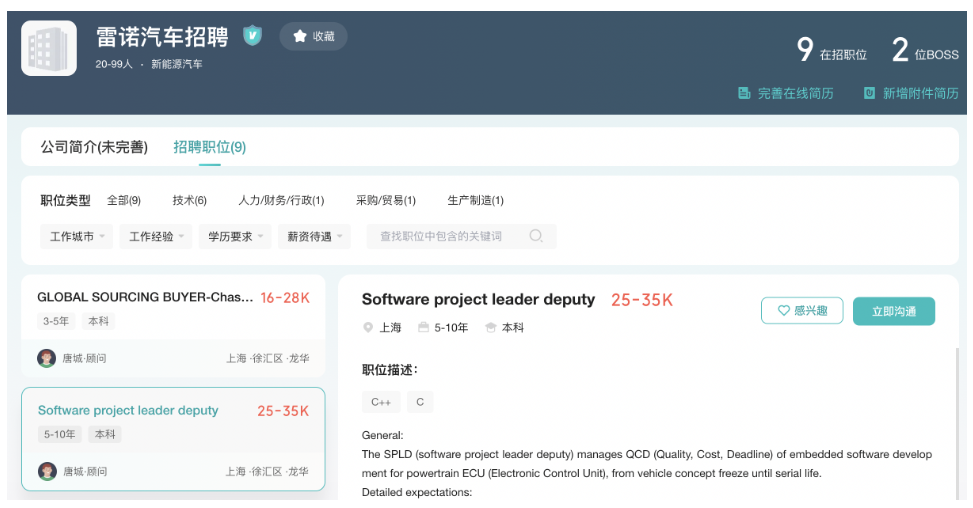Switch to 公司简介(未完善) tab

click(x=94, y=147)
